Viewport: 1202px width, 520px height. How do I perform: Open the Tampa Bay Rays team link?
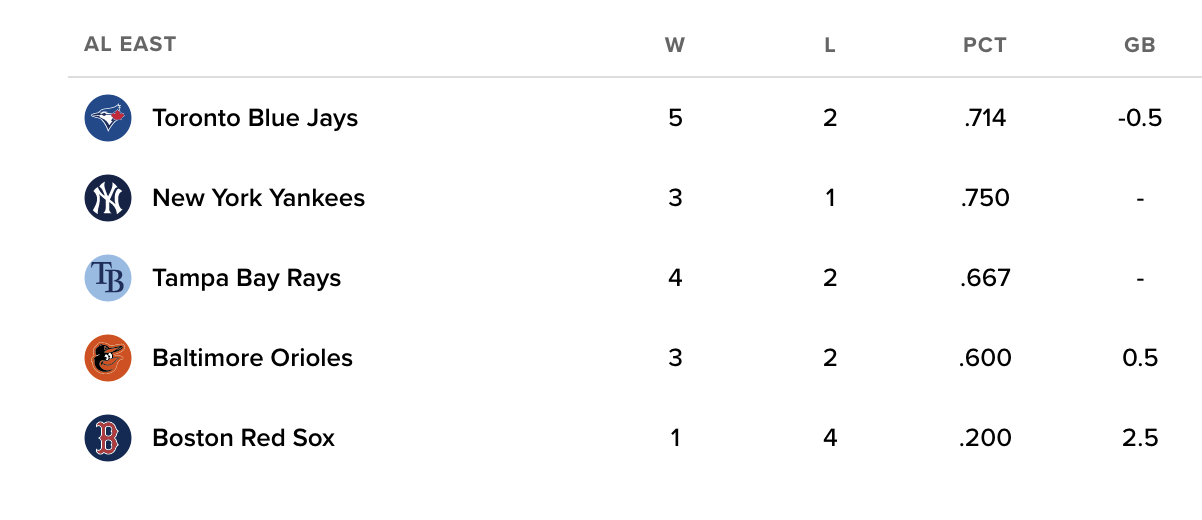coord(247,278)
